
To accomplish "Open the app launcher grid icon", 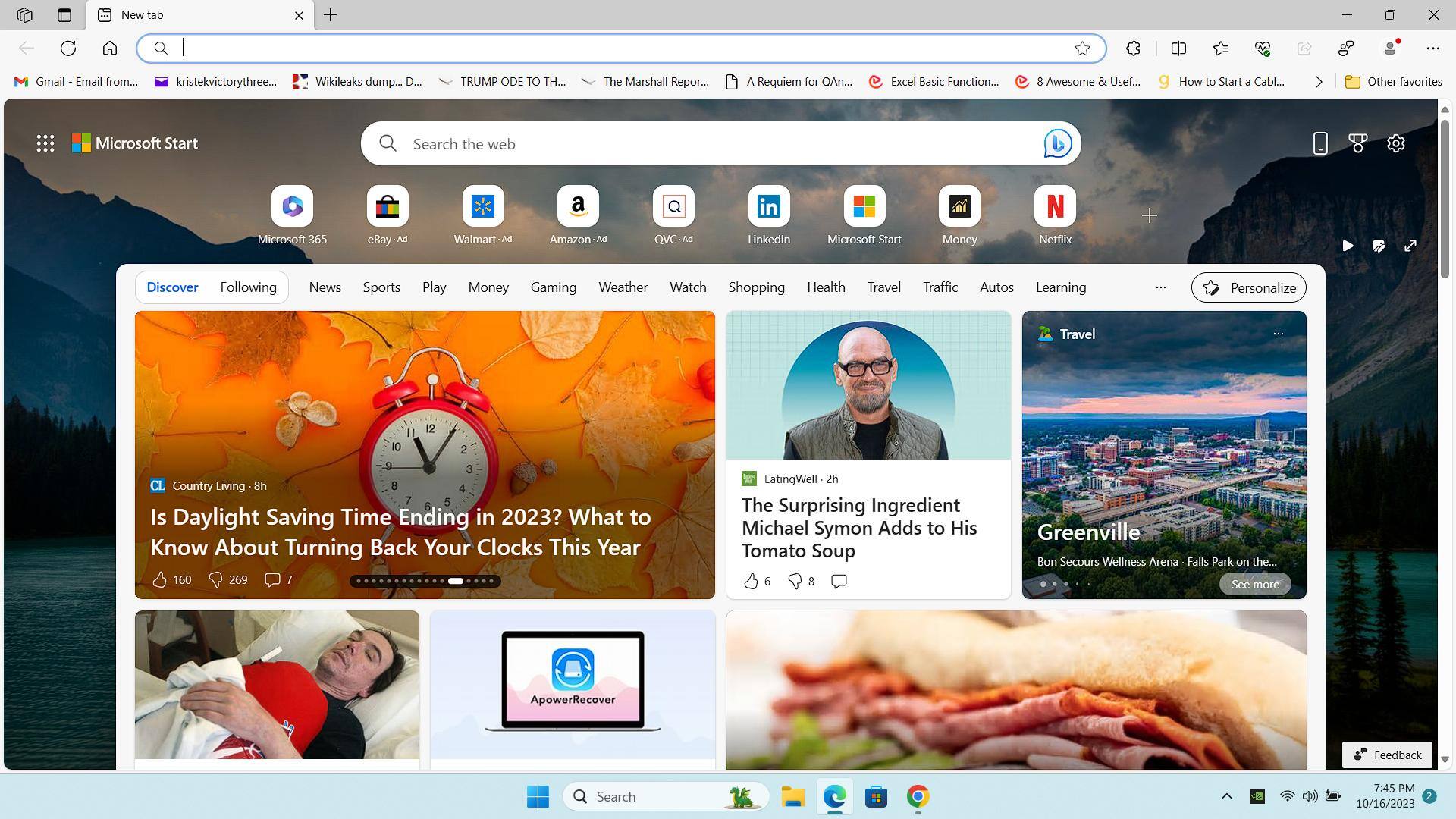I will 45,143.
